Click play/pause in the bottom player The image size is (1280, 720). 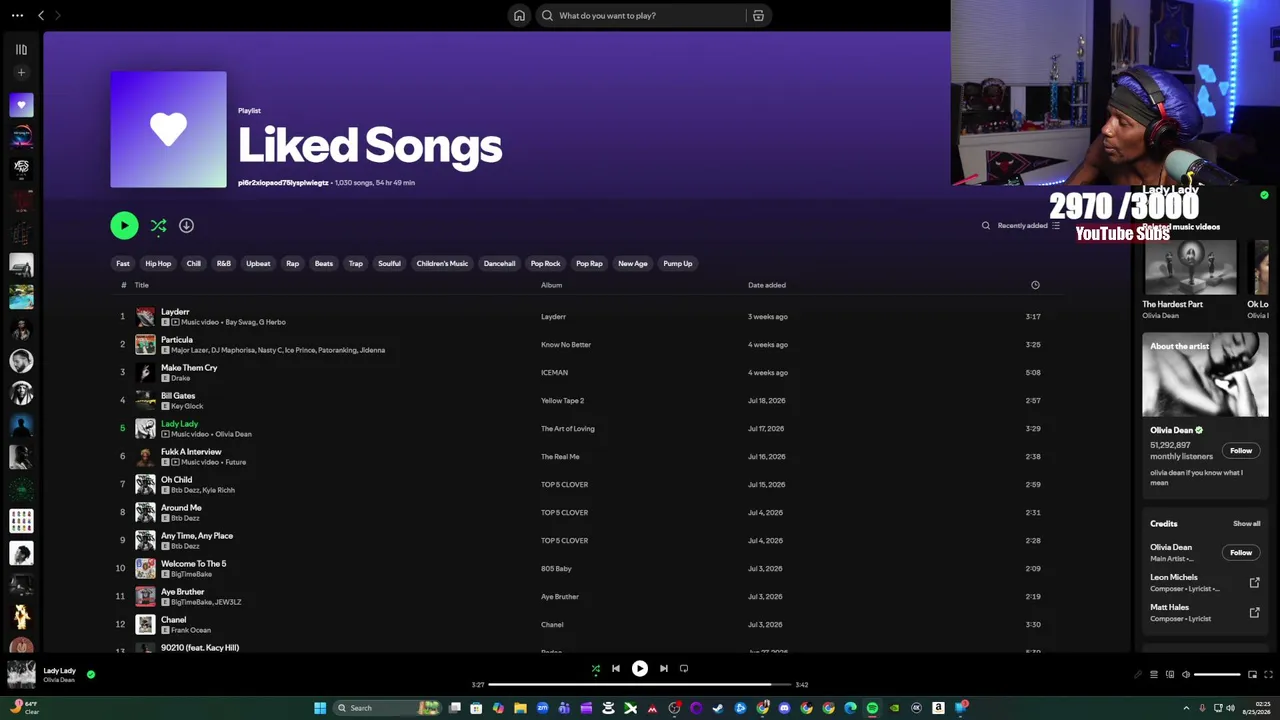click(x=640, y=669)
